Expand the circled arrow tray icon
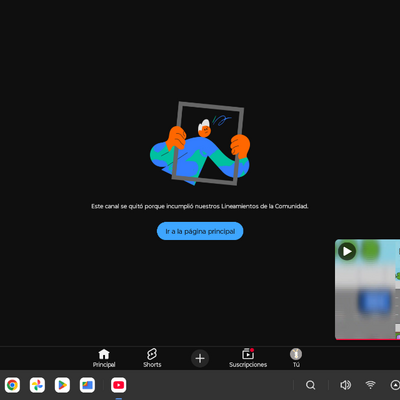Viewport: 400px width, 400px height. pyautogui.click(x=395, y=385)
